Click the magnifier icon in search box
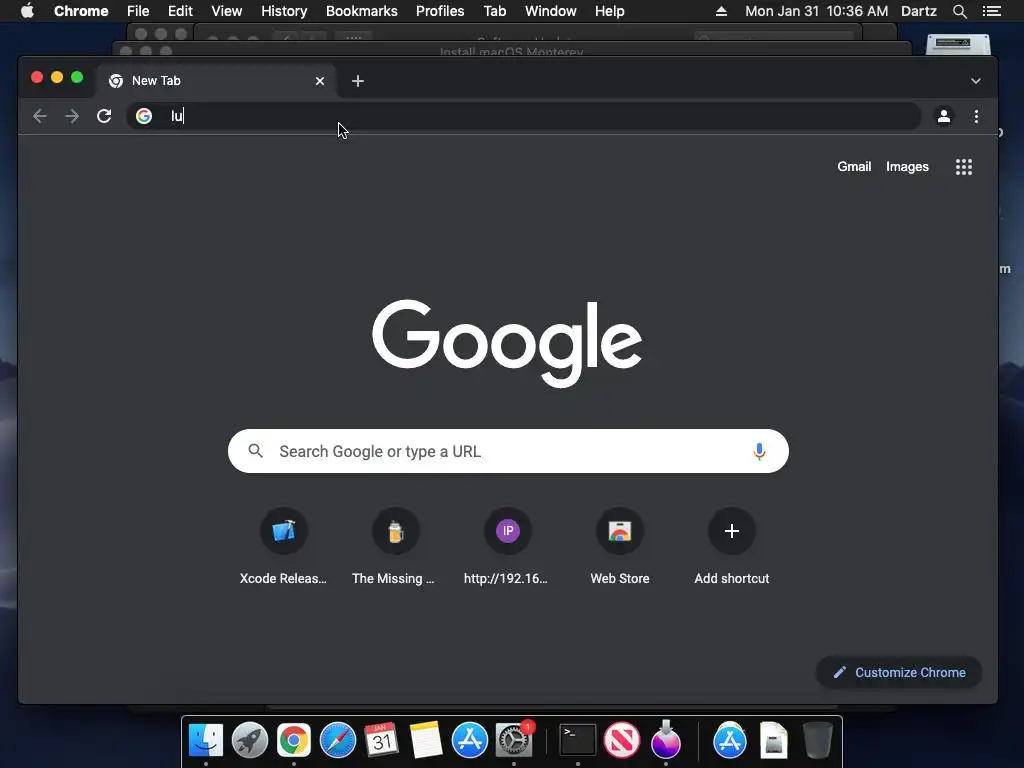1024x768 pixels. 255,451
